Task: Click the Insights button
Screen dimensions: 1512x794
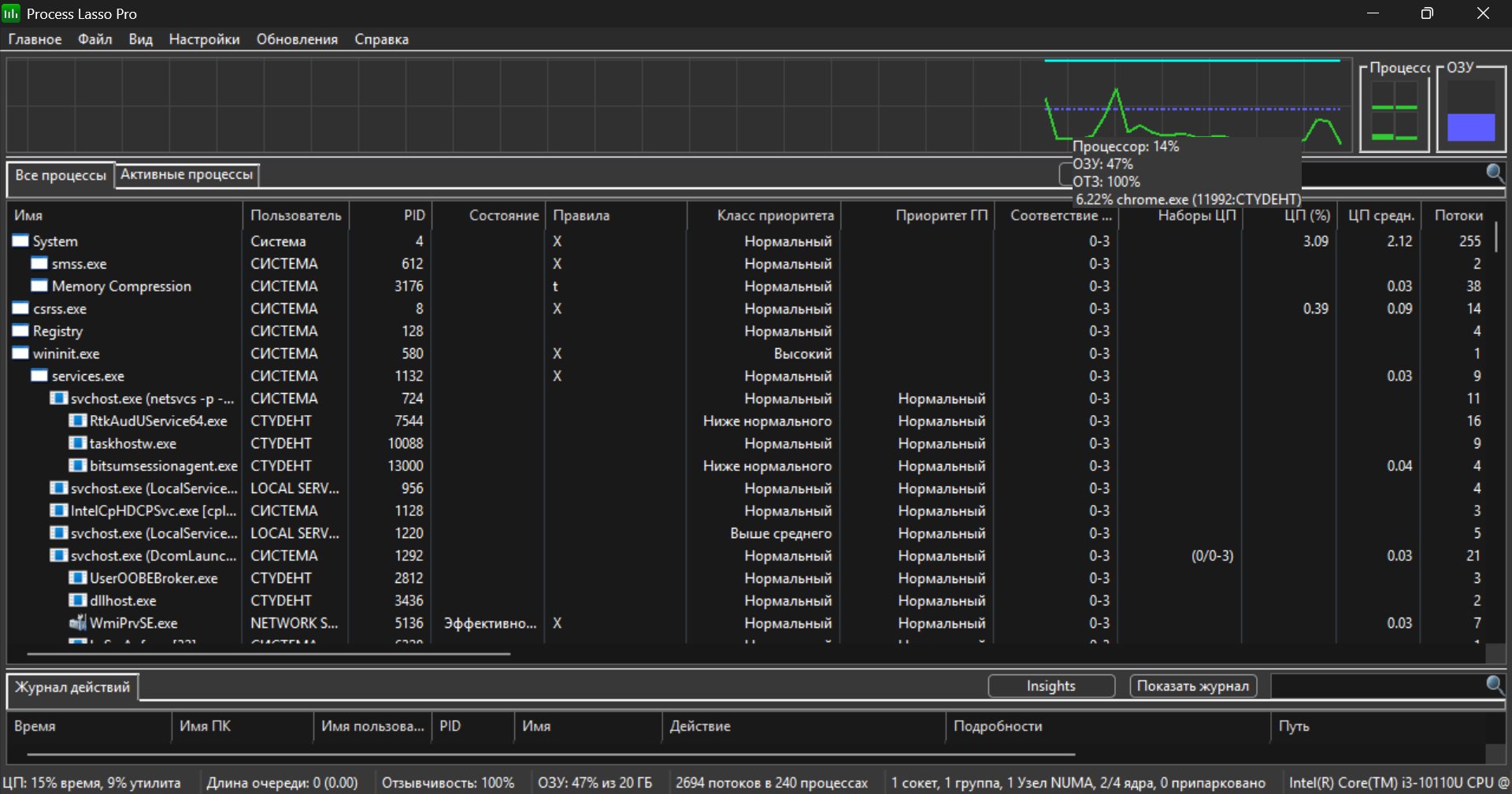Action: pyautogui.click(x=1051, y=686)
